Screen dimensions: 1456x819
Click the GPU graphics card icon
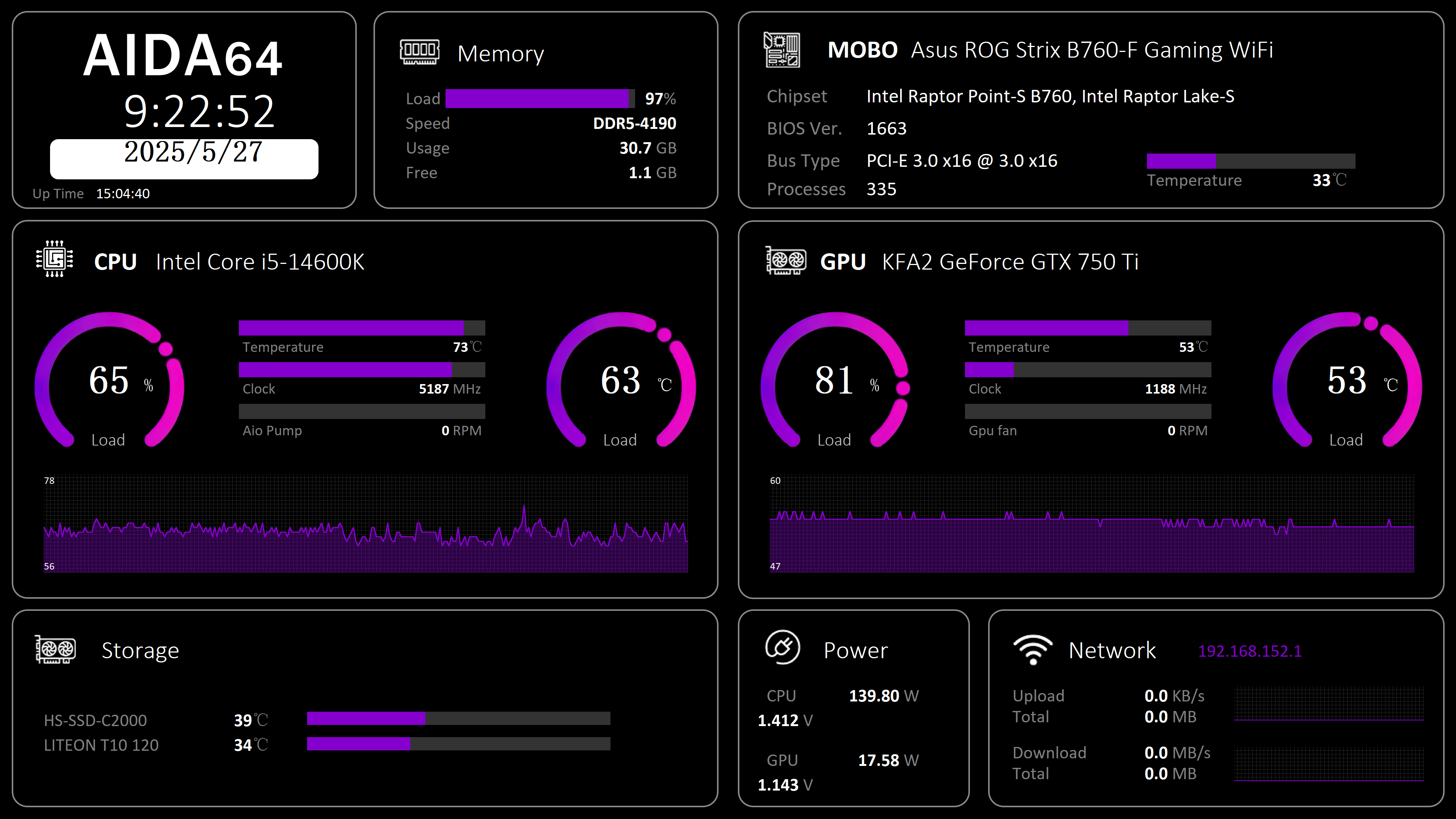coord(786,260)
